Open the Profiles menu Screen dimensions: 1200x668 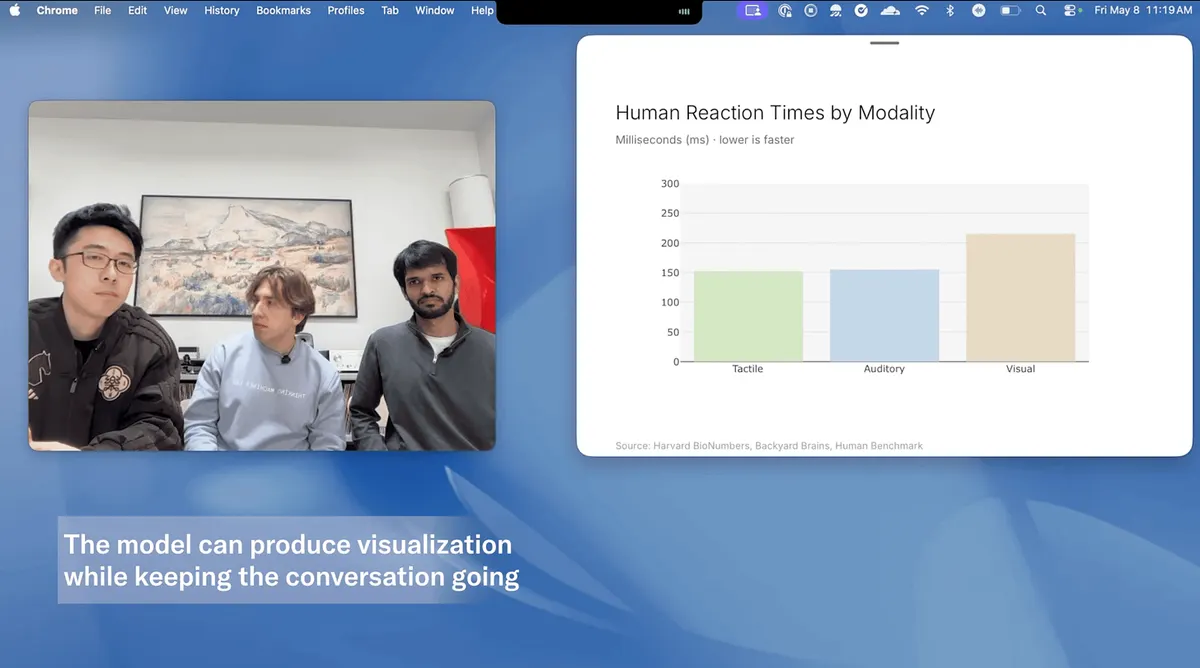[x=346, y=10]
